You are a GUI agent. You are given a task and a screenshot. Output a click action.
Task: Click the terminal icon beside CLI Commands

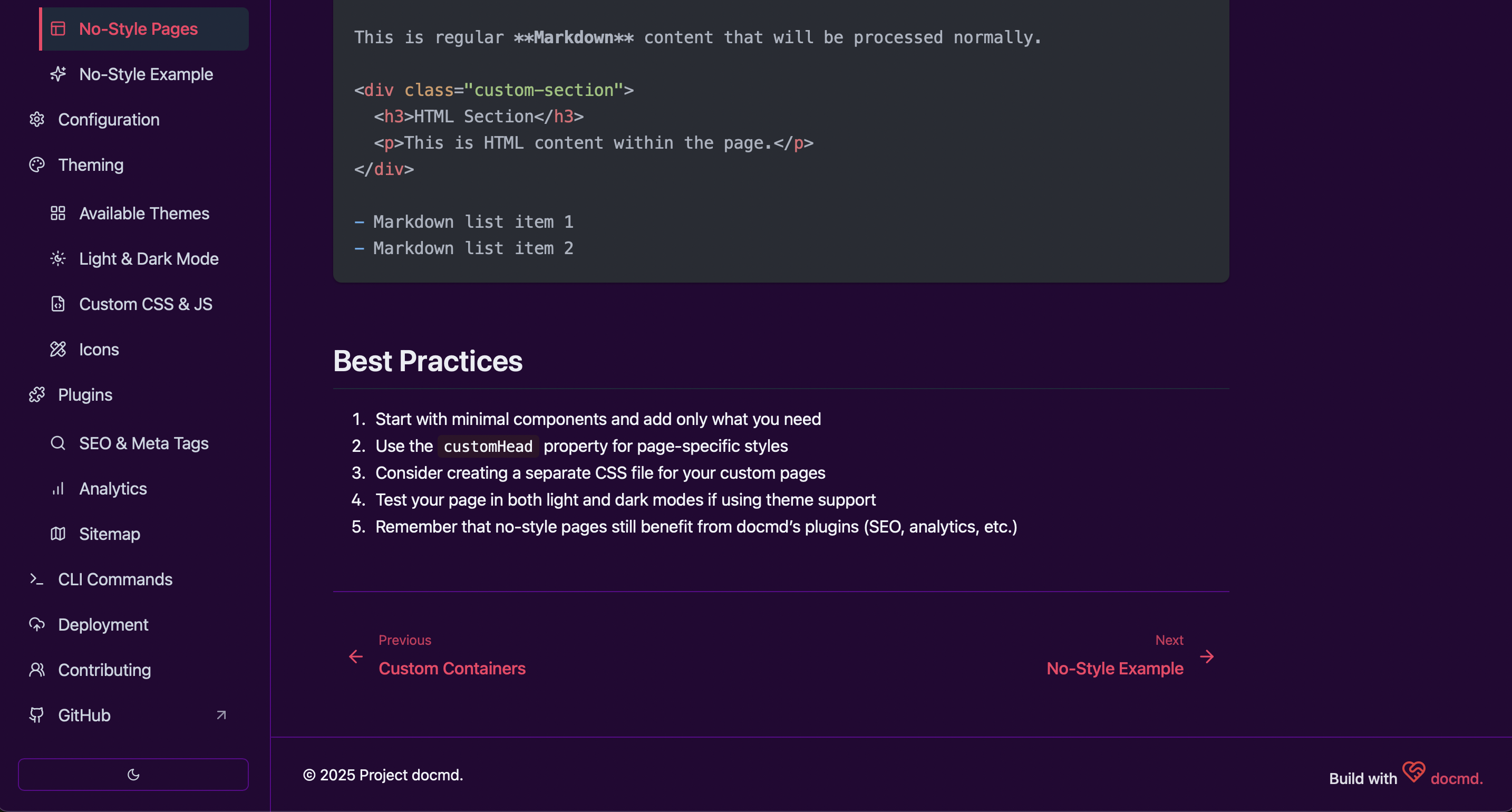[37, 579]
